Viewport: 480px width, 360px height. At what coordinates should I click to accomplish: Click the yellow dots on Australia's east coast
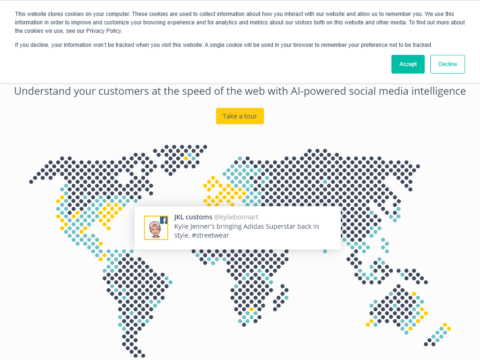coord(420,311)
